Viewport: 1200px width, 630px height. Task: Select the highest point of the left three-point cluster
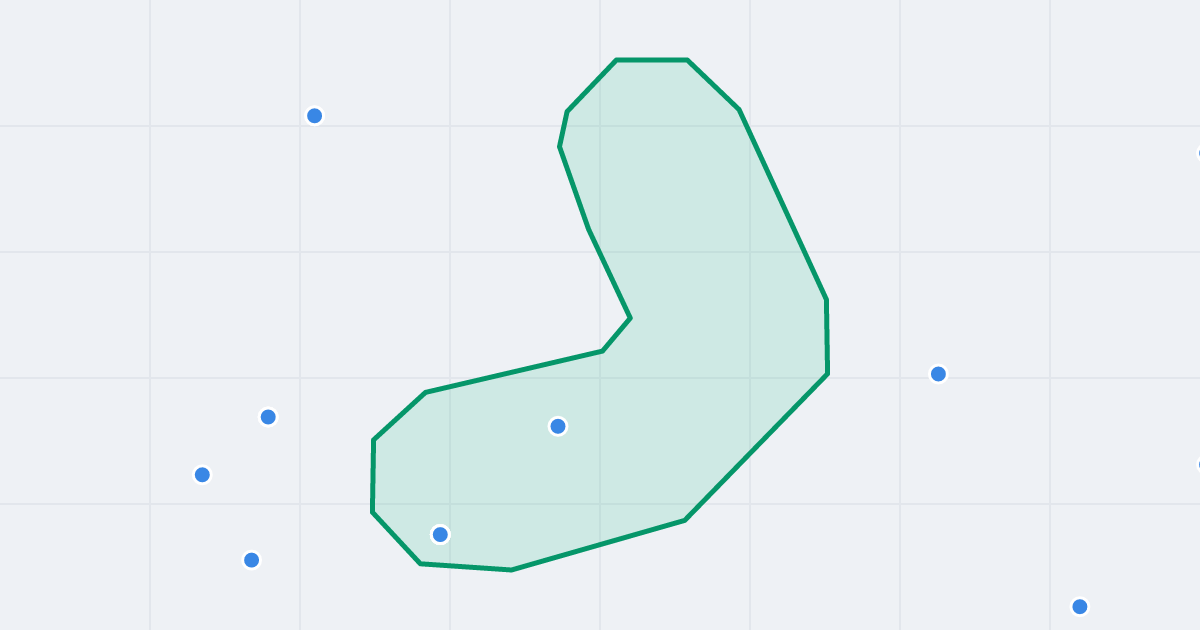tap(268, 417)
